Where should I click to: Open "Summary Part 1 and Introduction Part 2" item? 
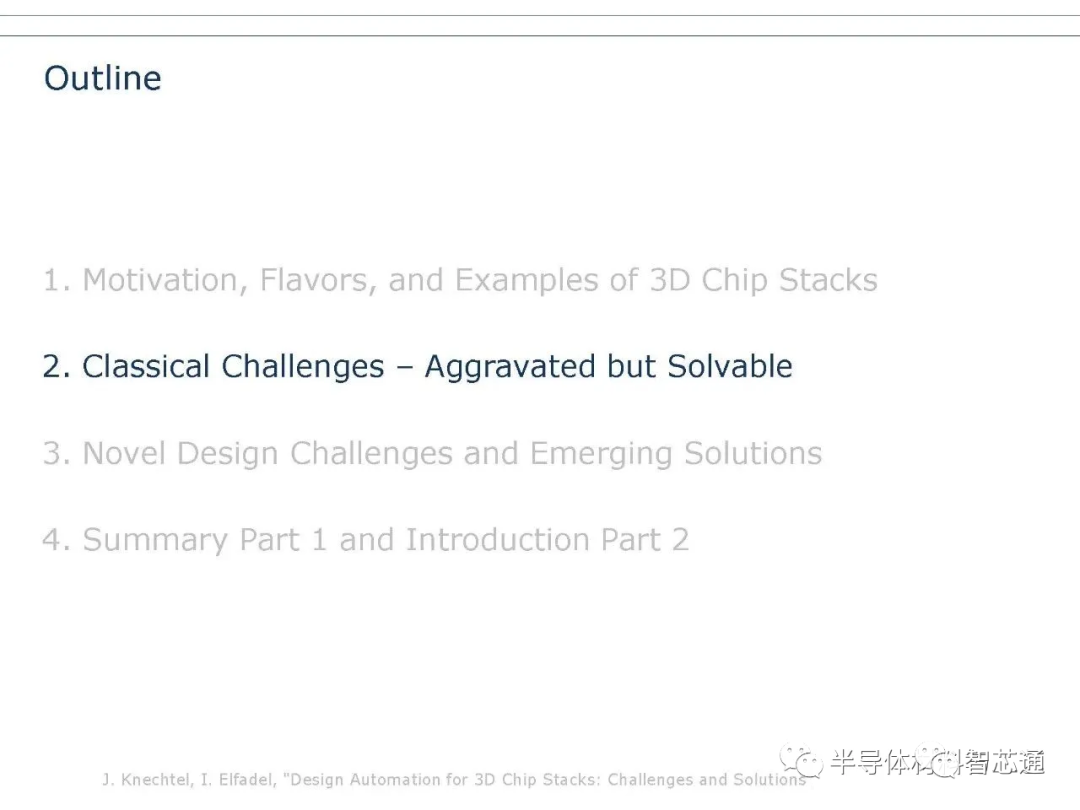(x=366, y=540)
